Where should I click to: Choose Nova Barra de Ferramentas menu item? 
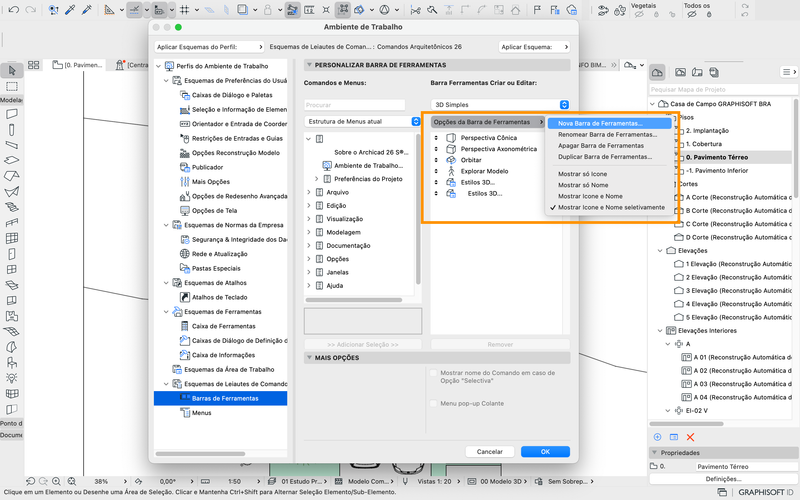coord(610,123)
